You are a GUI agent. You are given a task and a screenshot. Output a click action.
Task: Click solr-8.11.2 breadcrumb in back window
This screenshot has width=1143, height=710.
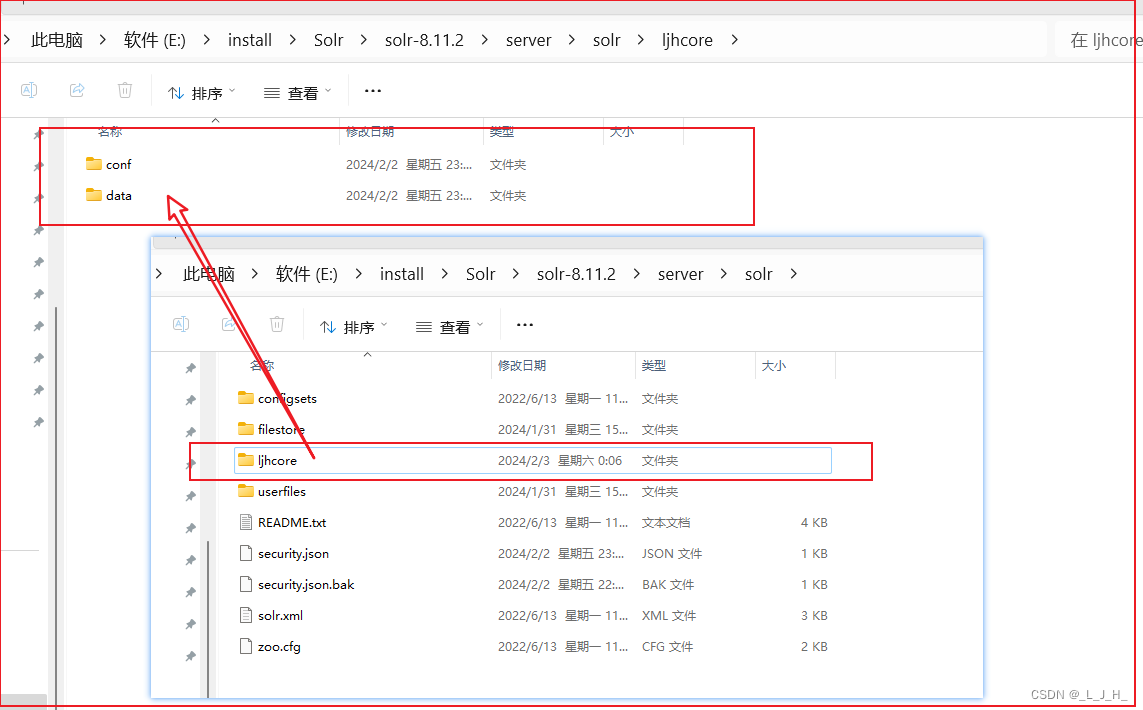[424, 40]
